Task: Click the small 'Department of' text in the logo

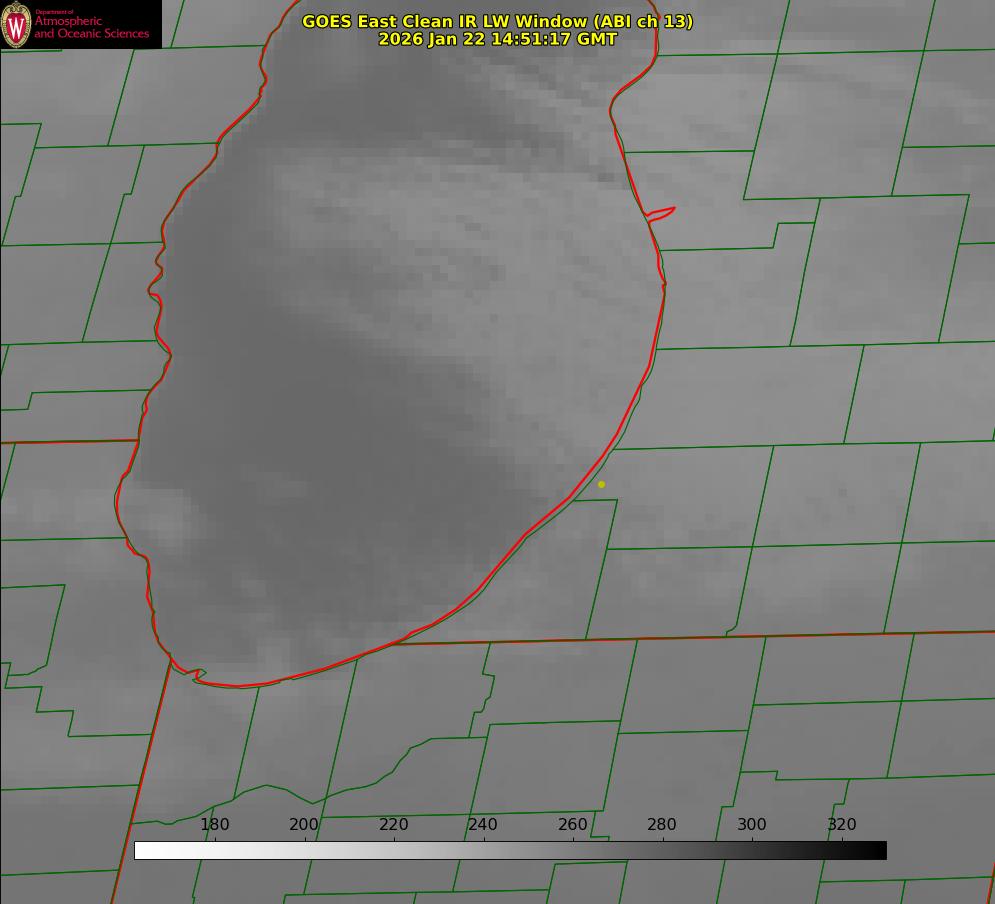Action: click(x=54, y=12)
